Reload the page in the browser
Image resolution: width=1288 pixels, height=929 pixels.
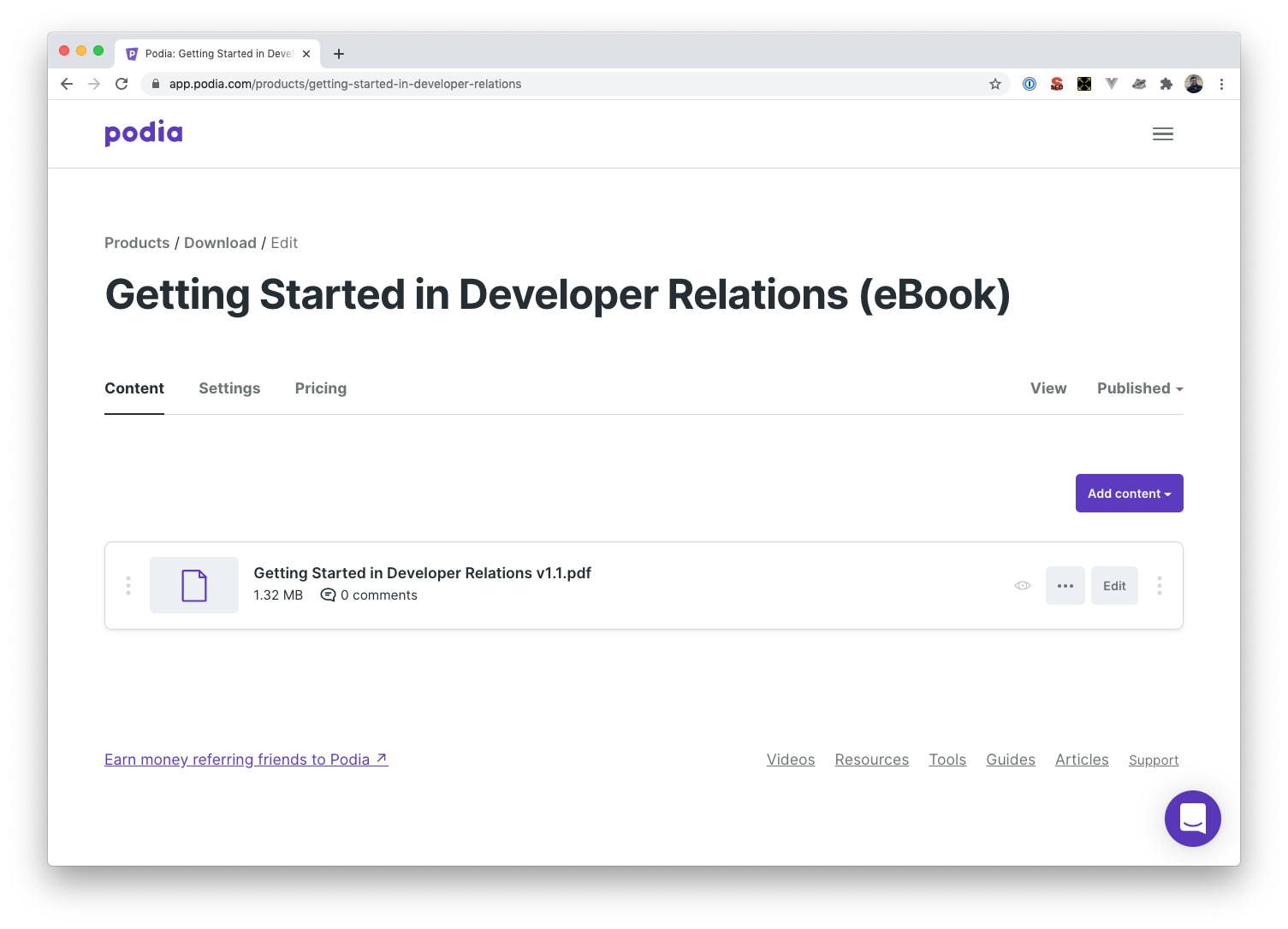[122, 84]
